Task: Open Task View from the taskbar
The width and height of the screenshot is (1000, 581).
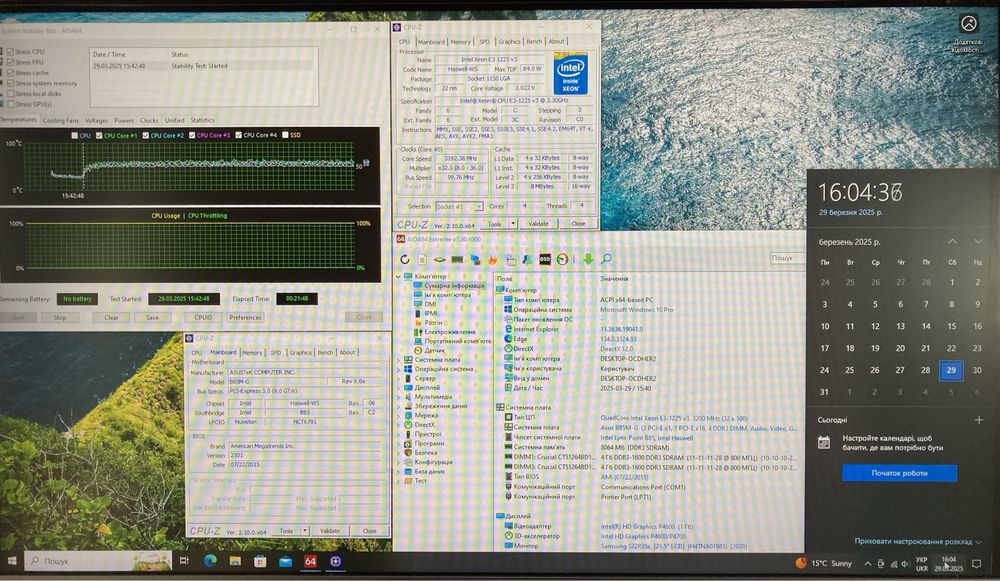Action: 184,561
